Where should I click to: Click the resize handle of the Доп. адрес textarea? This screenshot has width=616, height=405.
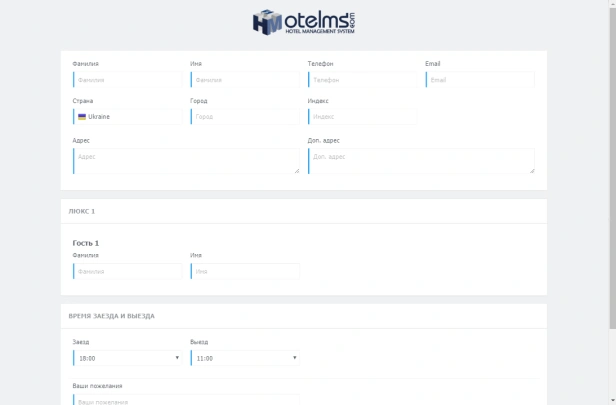[531, 171]
